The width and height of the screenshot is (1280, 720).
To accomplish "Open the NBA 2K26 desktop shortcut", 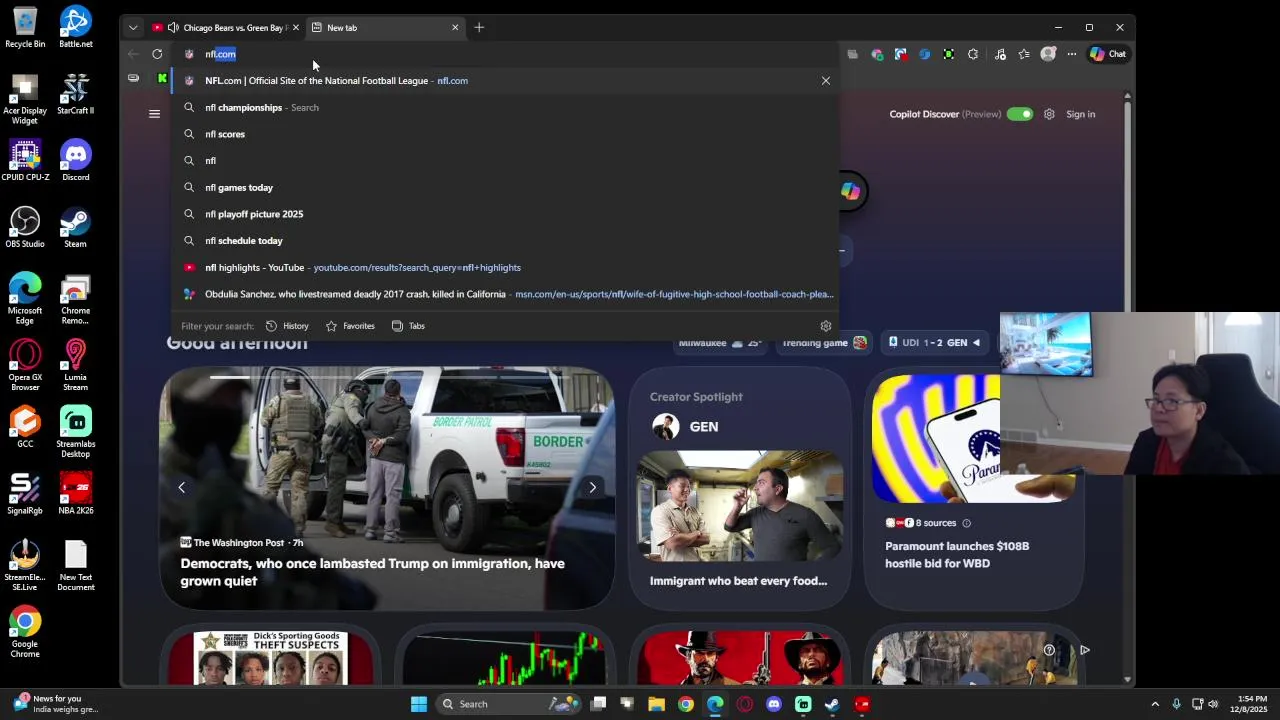I will (75, 494).
